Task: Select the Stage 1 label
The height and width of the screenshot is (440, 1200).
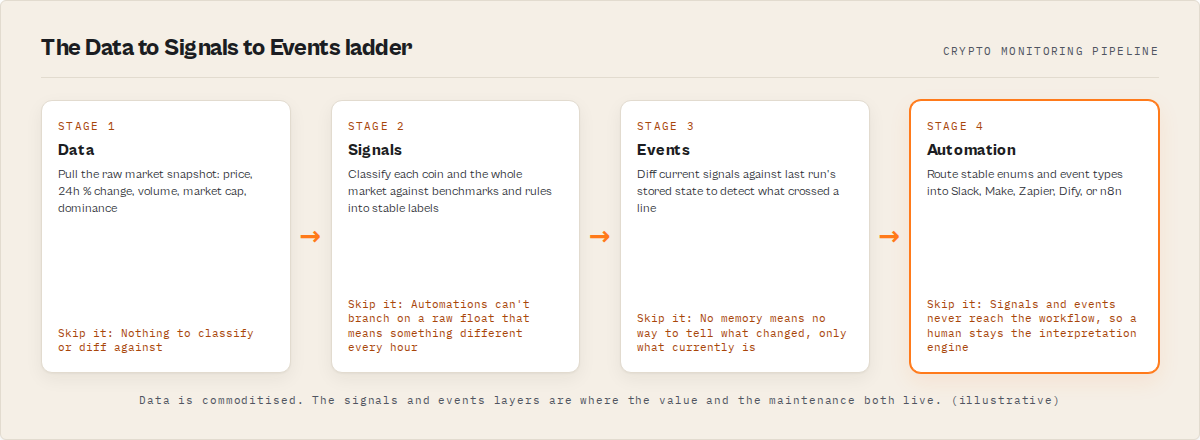Action: [x=86, y=126]
